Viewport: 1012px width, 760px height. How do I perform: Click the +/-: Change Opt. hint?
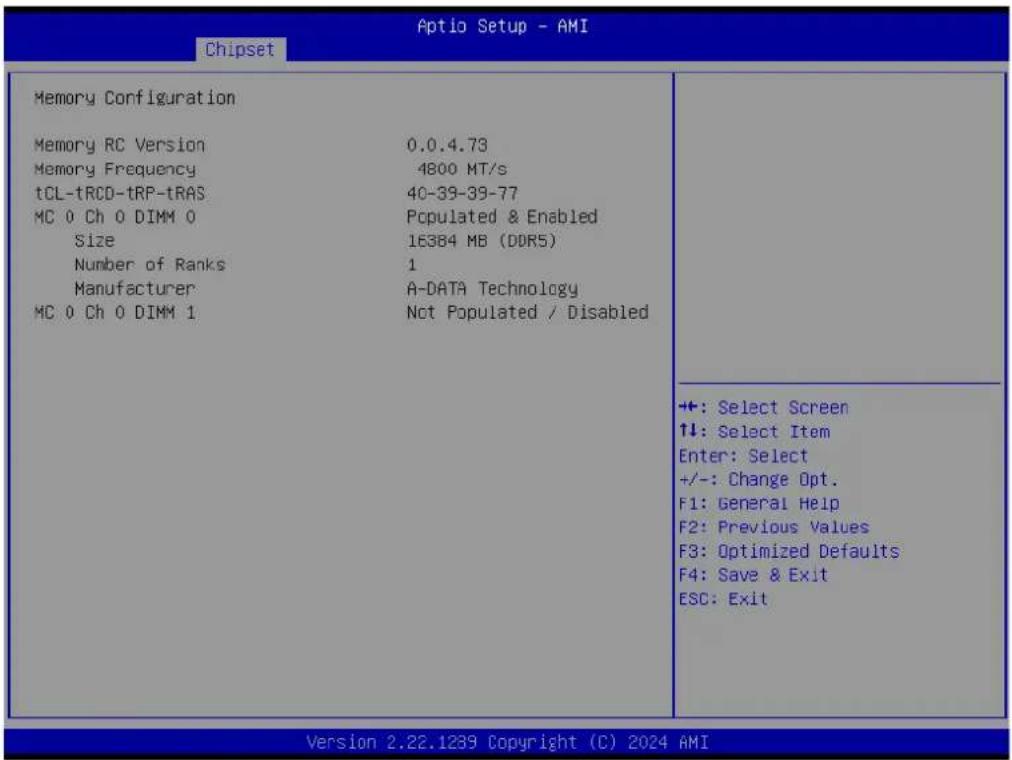click(758, 480)
